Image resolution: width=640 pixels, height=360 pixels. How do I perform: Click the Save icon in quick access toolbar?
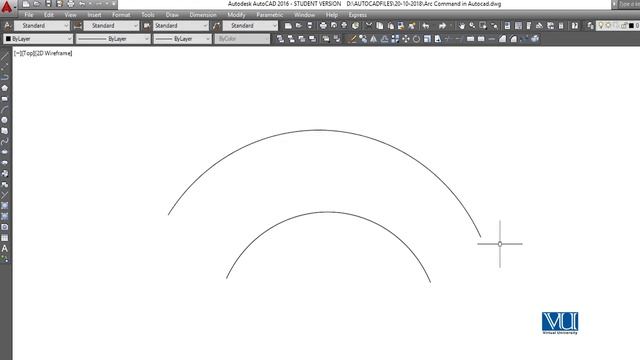point(48,4)
